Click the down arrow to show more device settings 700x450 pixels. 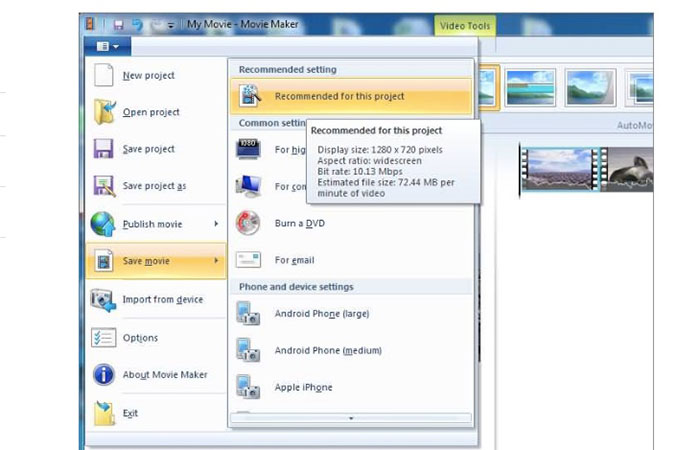tap(351, 418)
